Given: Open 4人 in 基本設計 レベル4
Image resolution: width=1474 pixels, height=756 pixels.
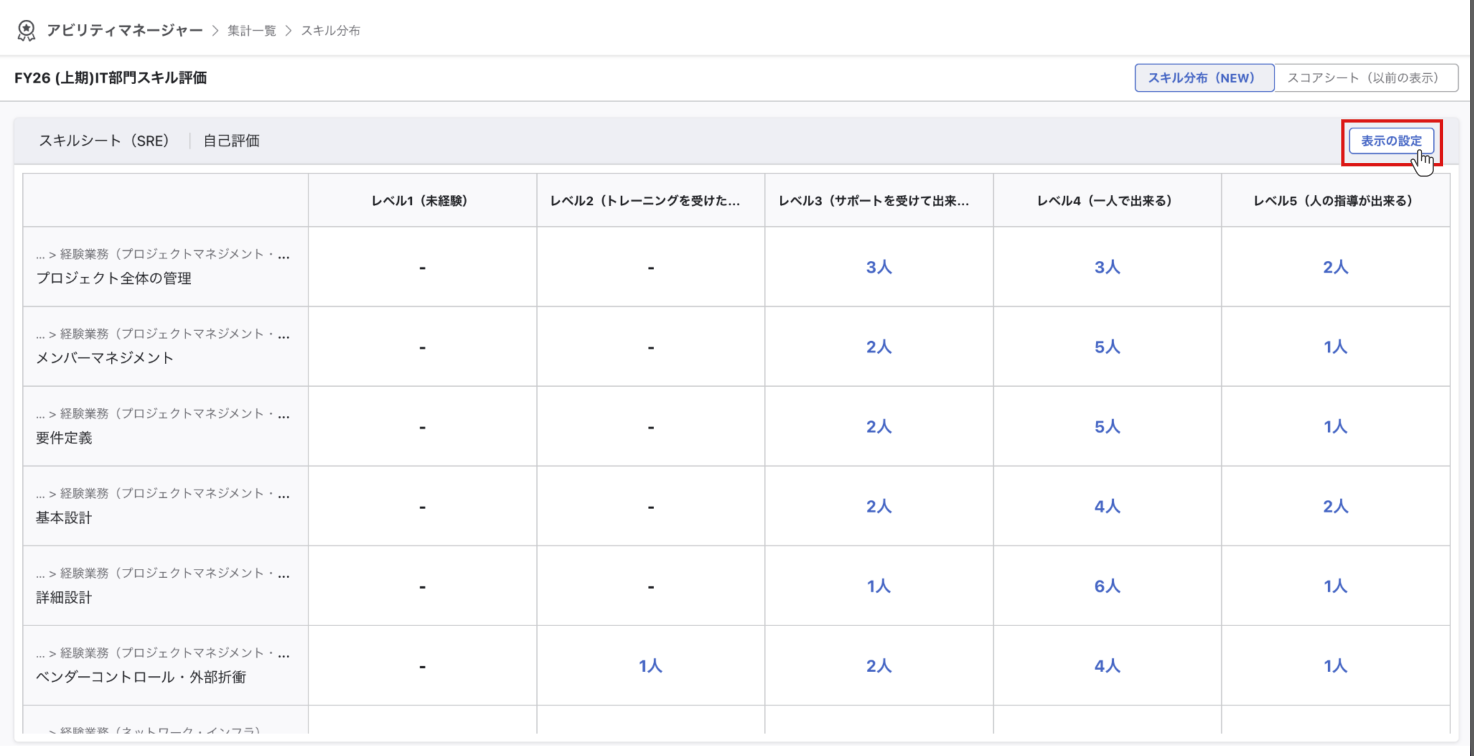Looking at the screenshot, I should [x=1107, y=507].
